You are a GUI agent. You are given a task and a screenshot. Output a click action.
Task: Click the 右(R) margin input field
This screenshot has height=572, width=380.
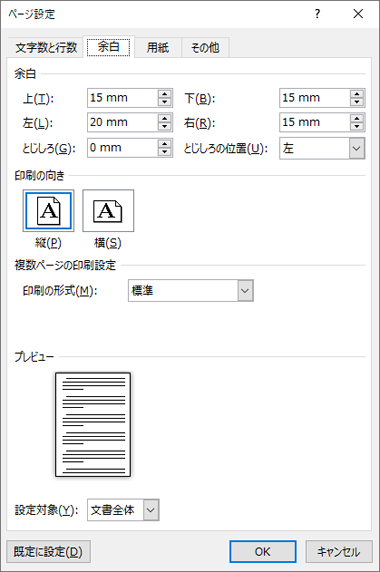click(x=315, y=122)
